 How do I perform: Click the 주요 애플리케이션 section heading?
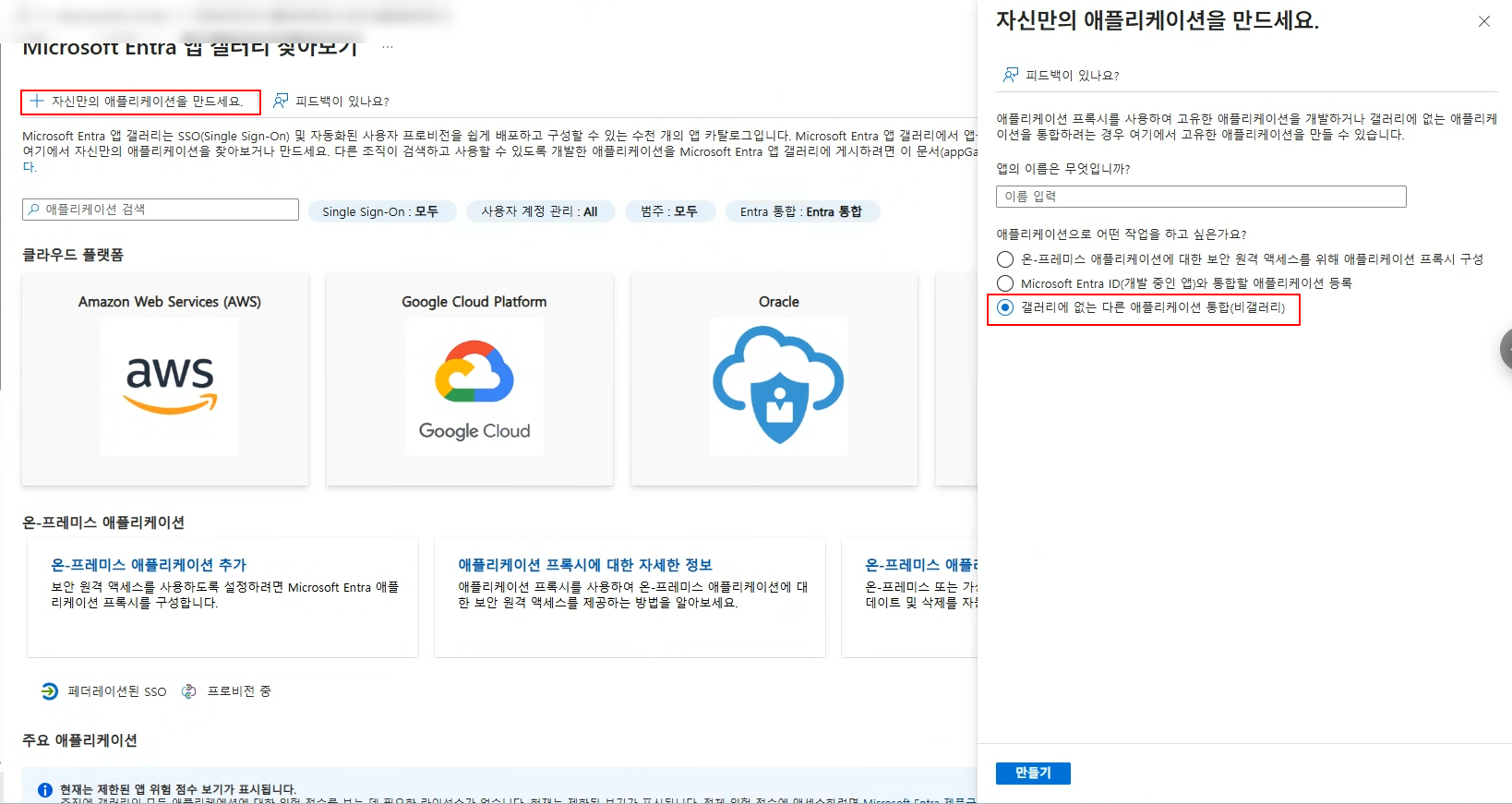point(79,740)
